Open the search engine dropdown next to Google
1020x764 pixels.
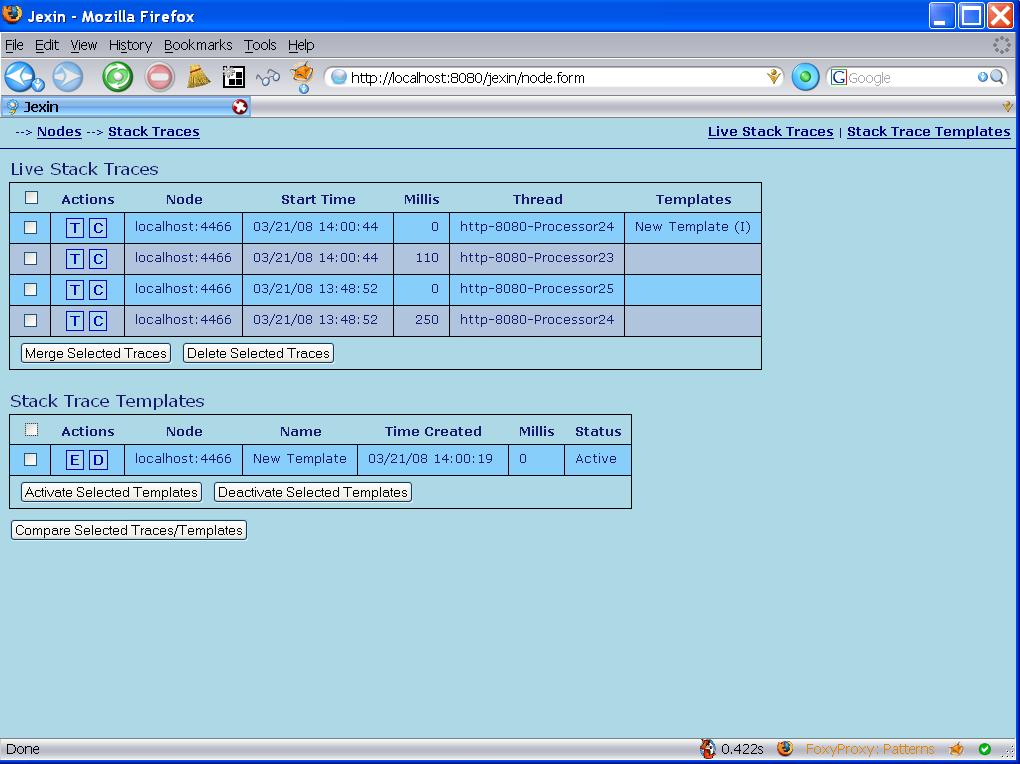tap(982, 77)
